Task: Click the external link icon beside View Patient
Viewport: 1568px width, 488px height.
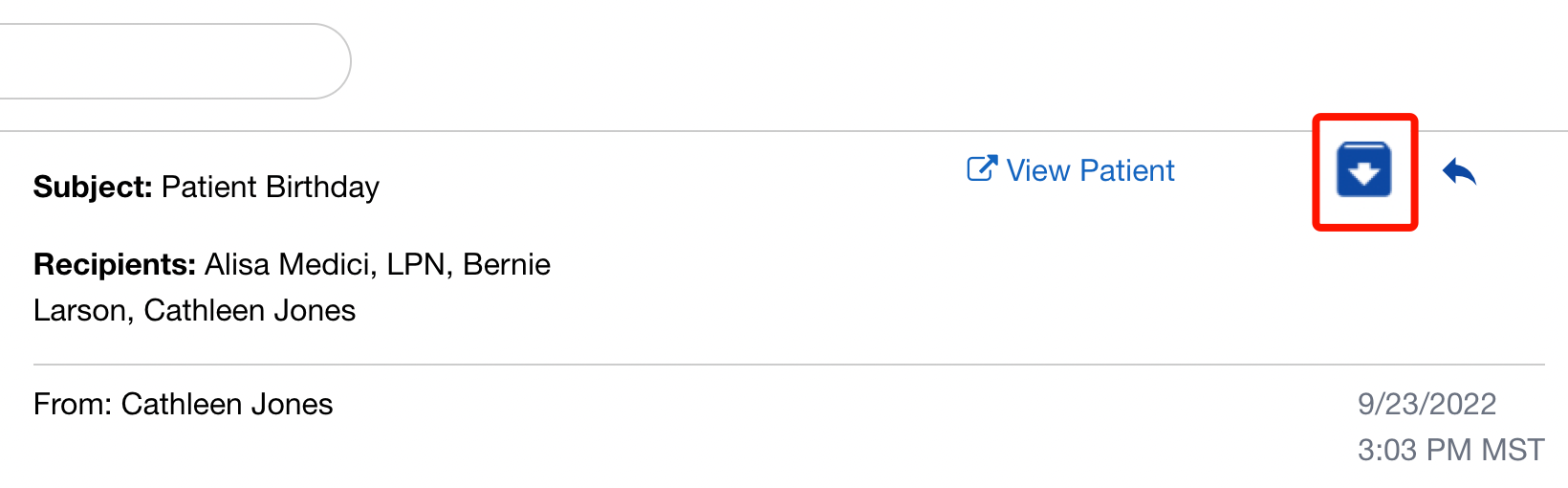Action: [982, 169]
